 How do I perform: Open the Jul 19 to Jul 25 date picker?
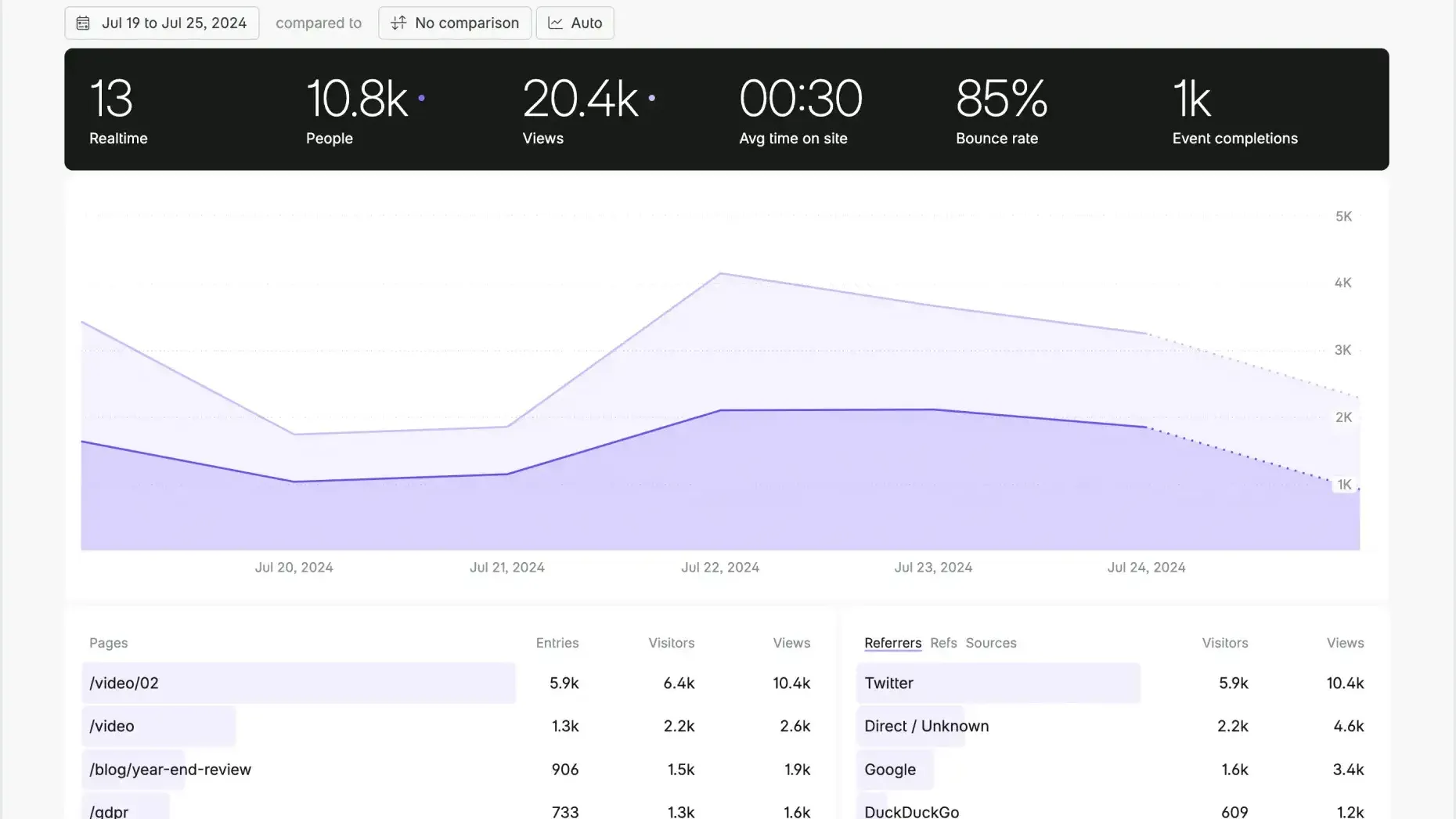[162, 23]
